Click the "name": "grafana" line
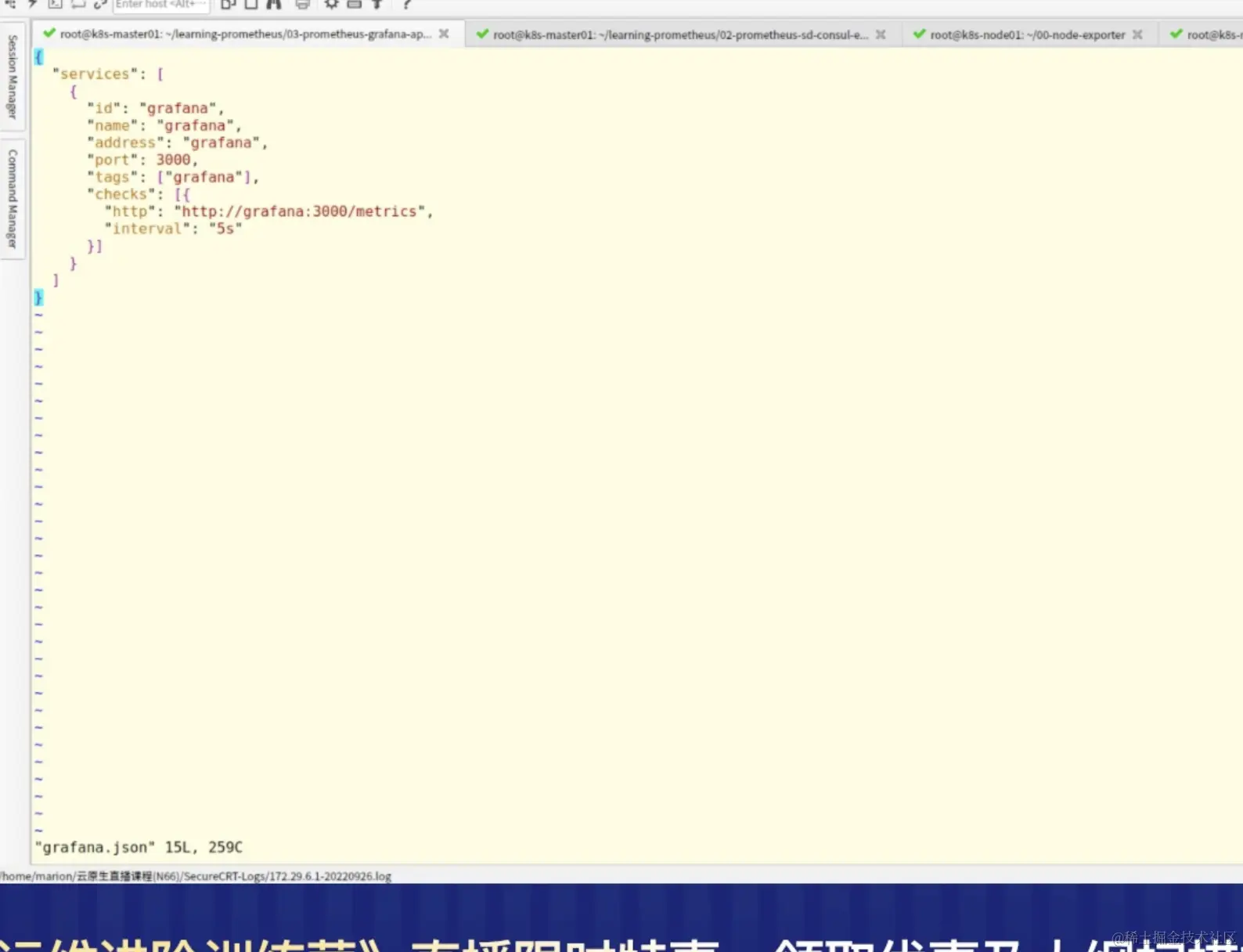The width and height of the screenshot is (1243, 952). 164,125
